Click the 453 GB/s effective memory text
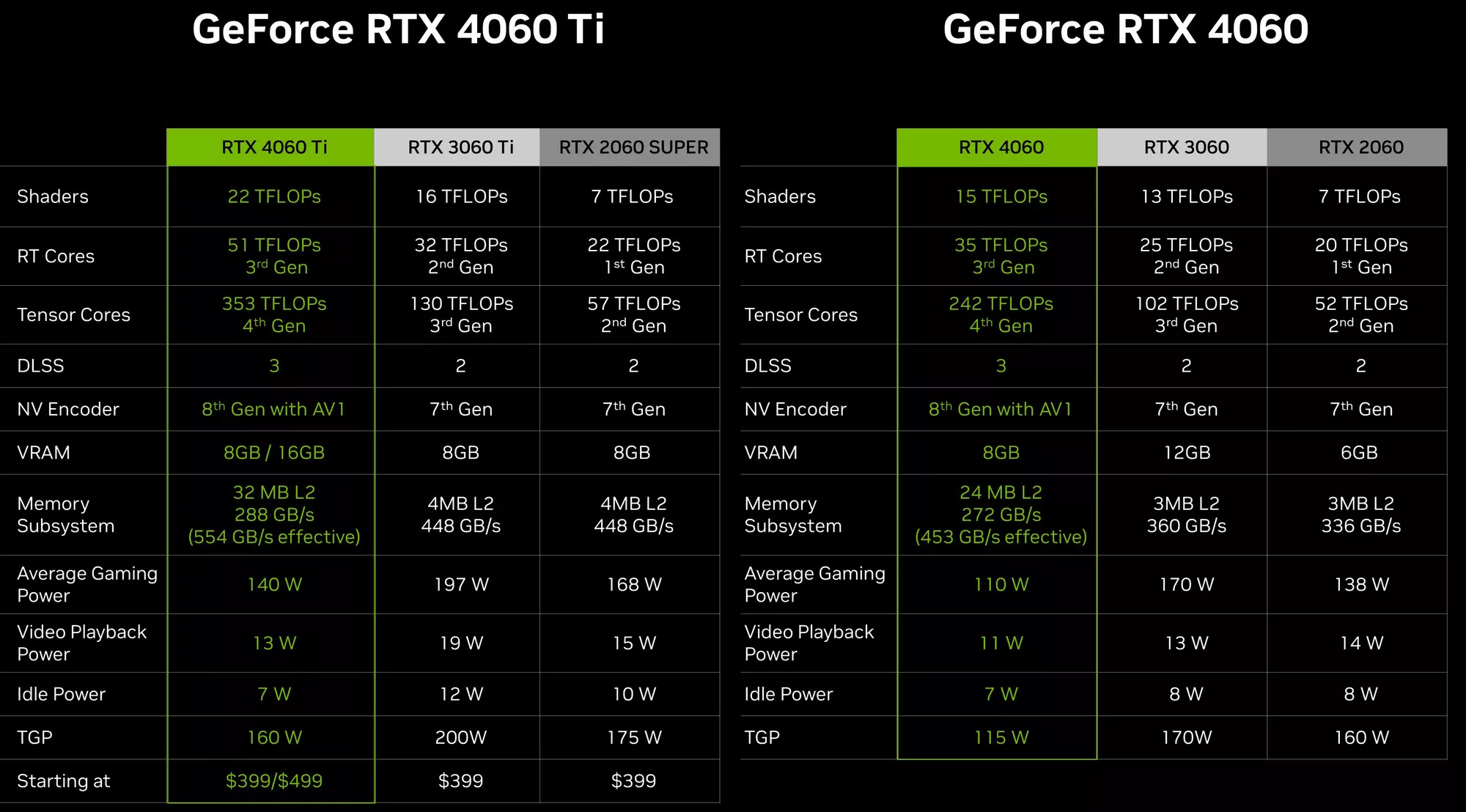This screenshot has height=812, width=1466. [1001, 537]
